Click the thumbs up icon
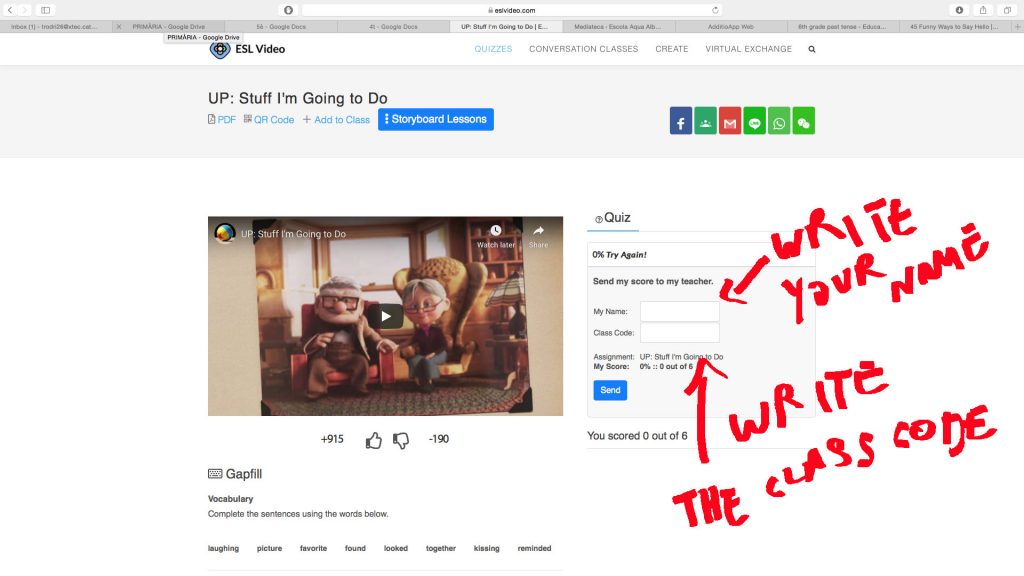1024x576 pixels. (374, 440)
